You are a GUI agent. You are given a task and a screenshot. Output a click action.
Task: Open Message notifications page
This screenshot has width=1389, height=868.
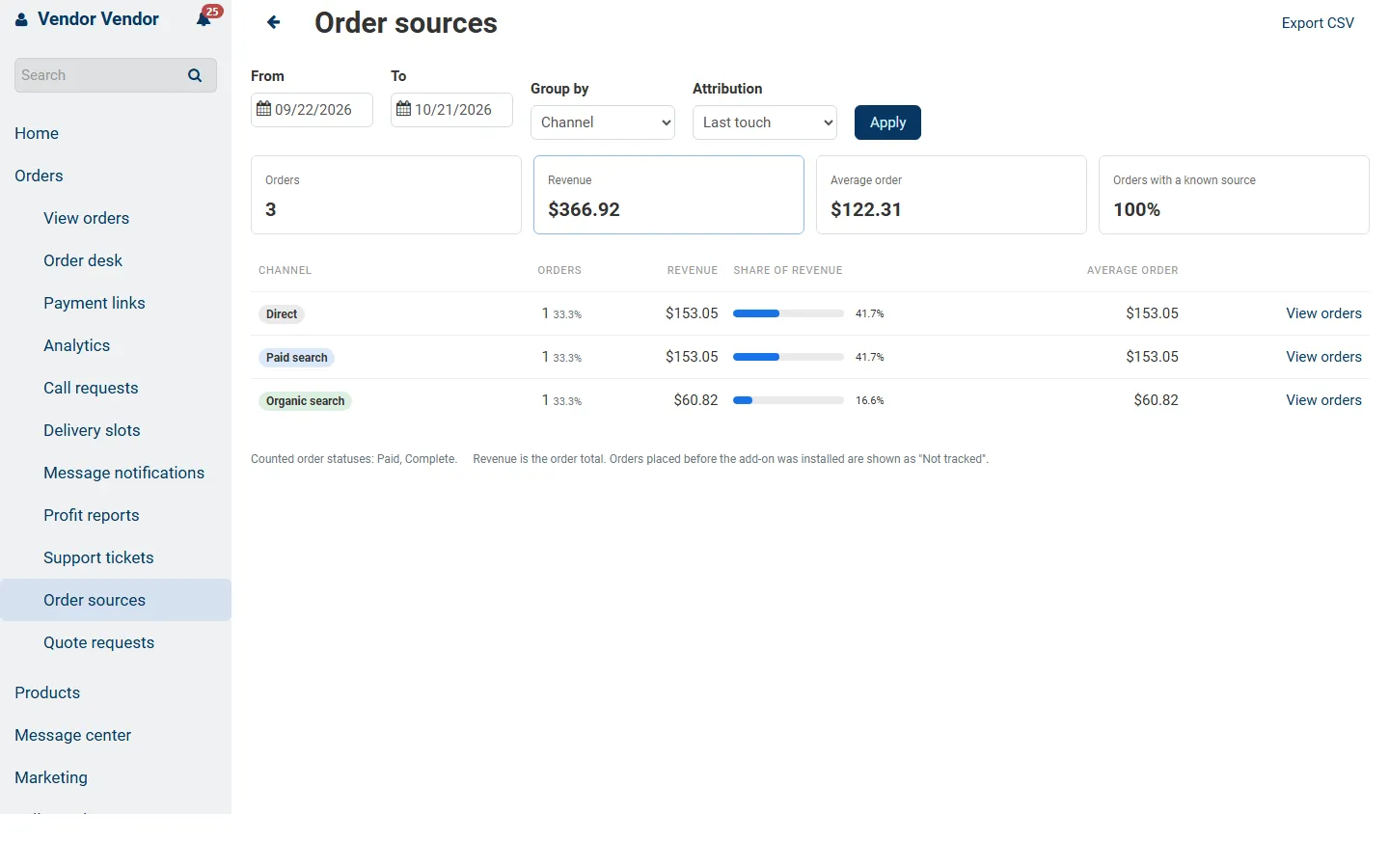tap(123, 473)
